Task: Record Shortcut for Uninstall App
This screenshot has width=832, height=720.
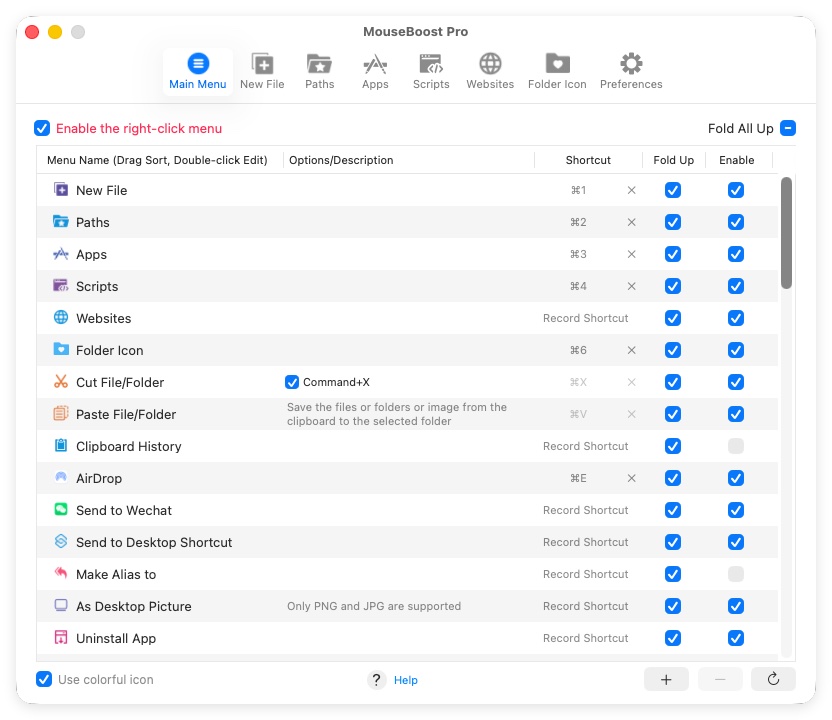Action: point(585,638)
